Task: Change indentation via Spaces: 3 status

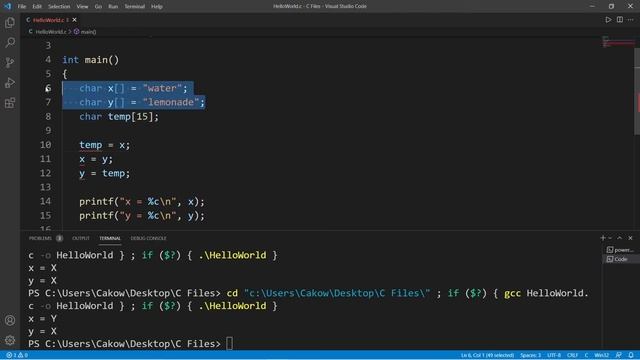Action: [530, 355]
